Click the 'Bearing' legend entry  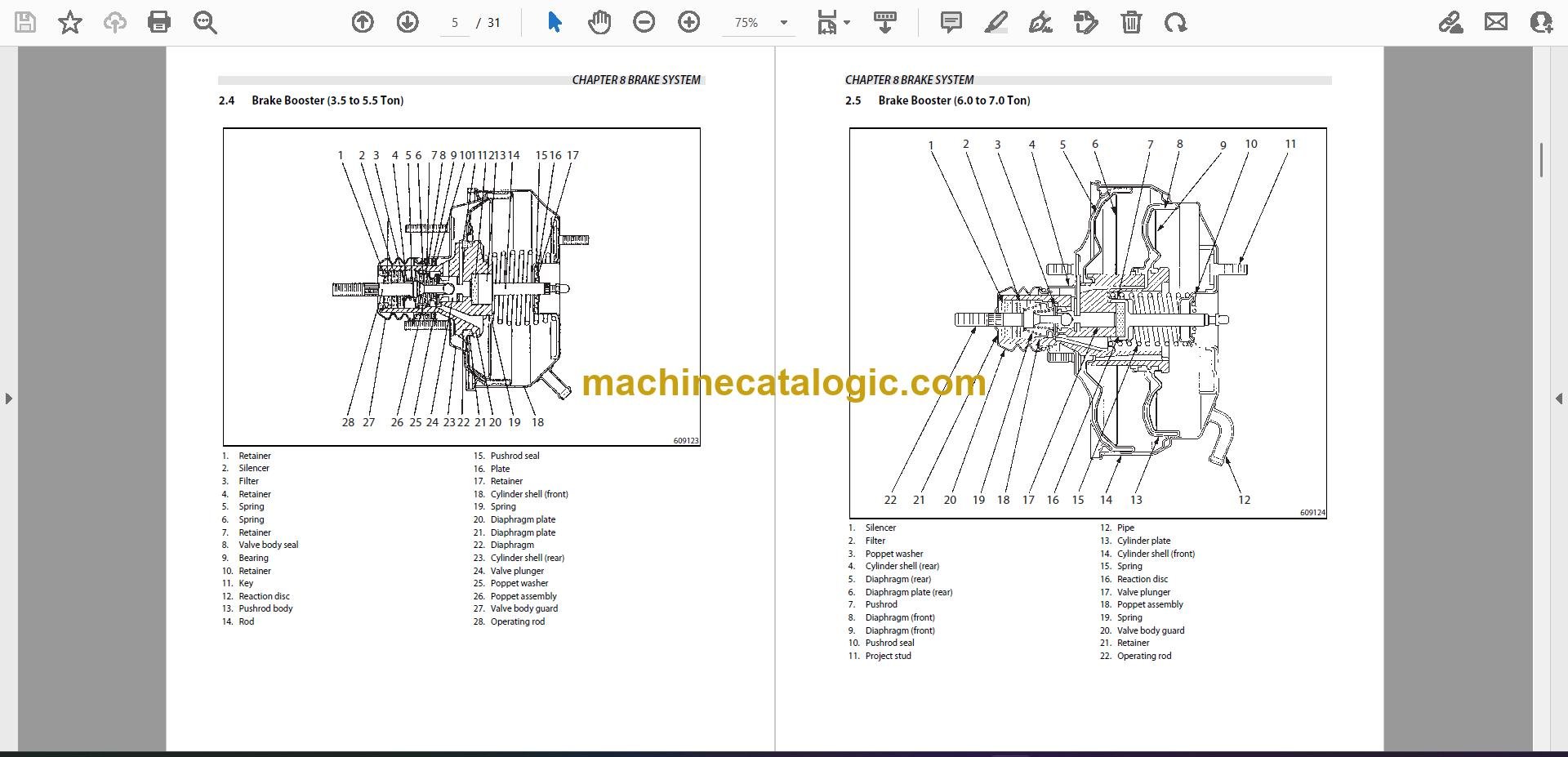point(253,558)
